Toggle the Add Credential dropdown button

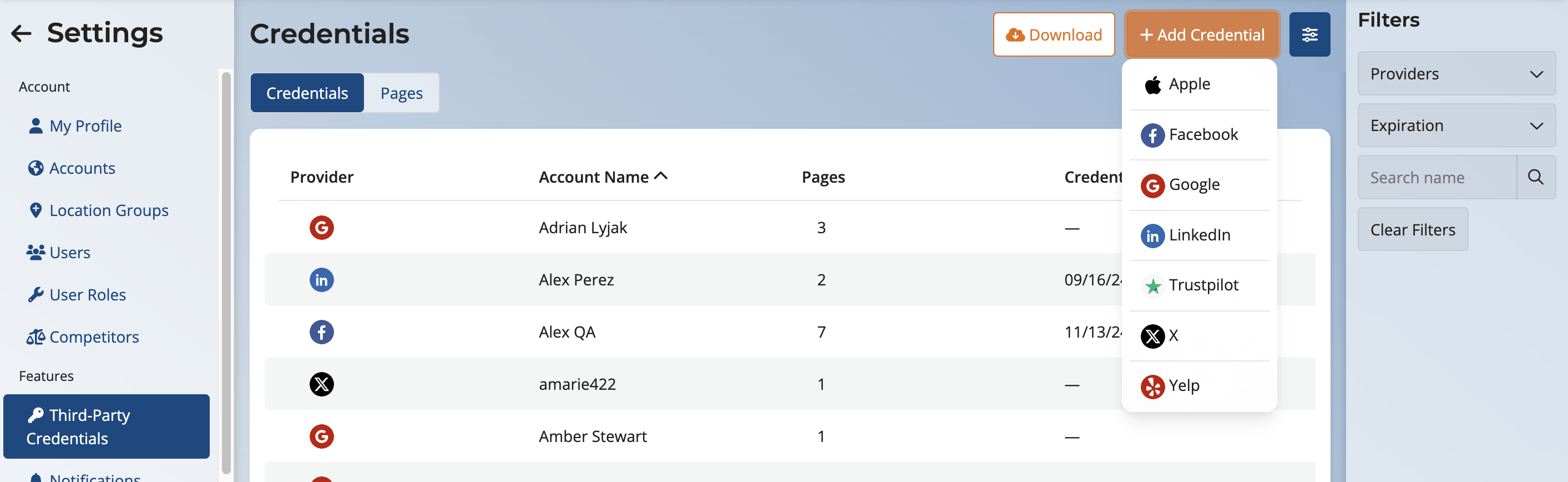(x=1202, y=35)
